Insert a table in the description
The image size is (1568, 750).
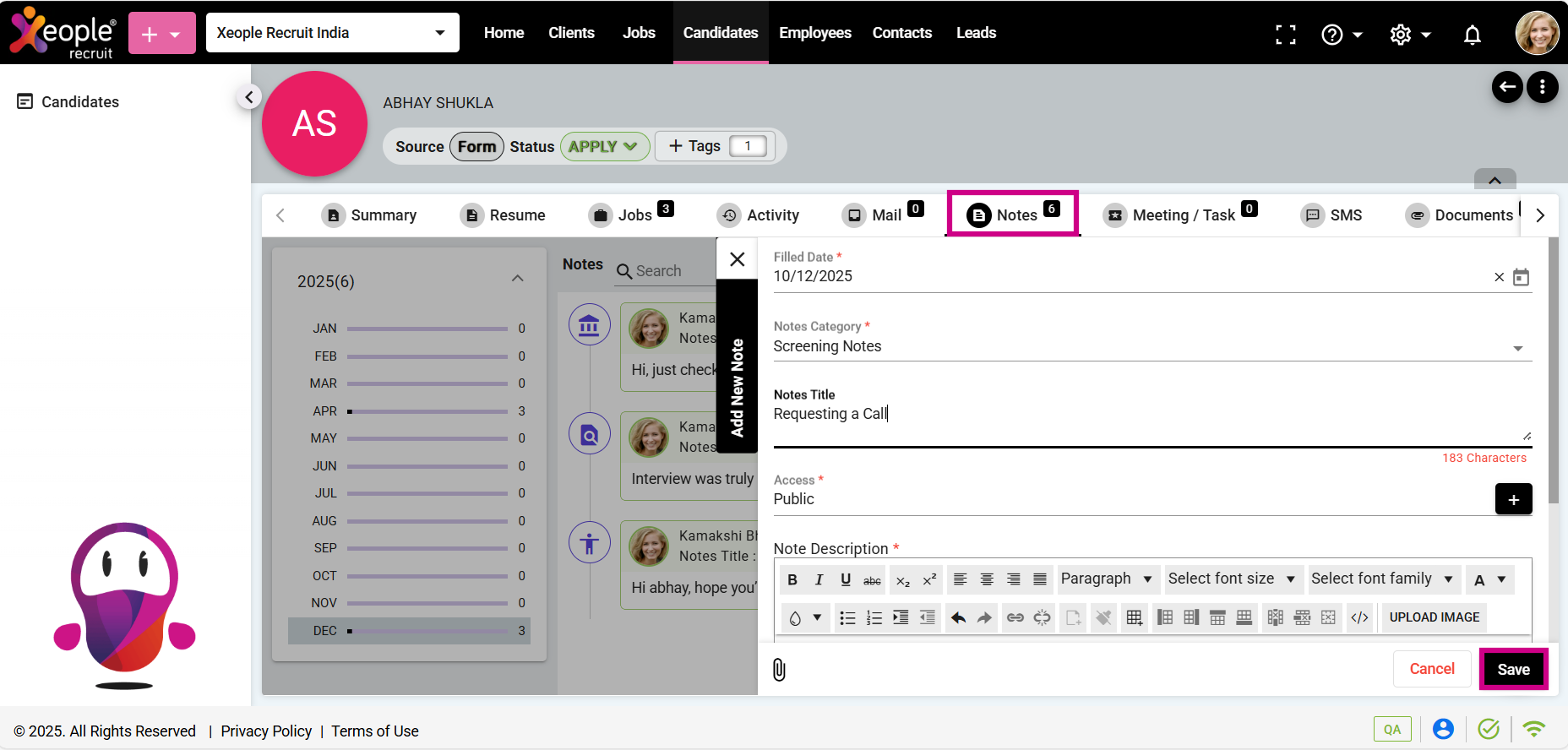click(x=1134, y=618)
